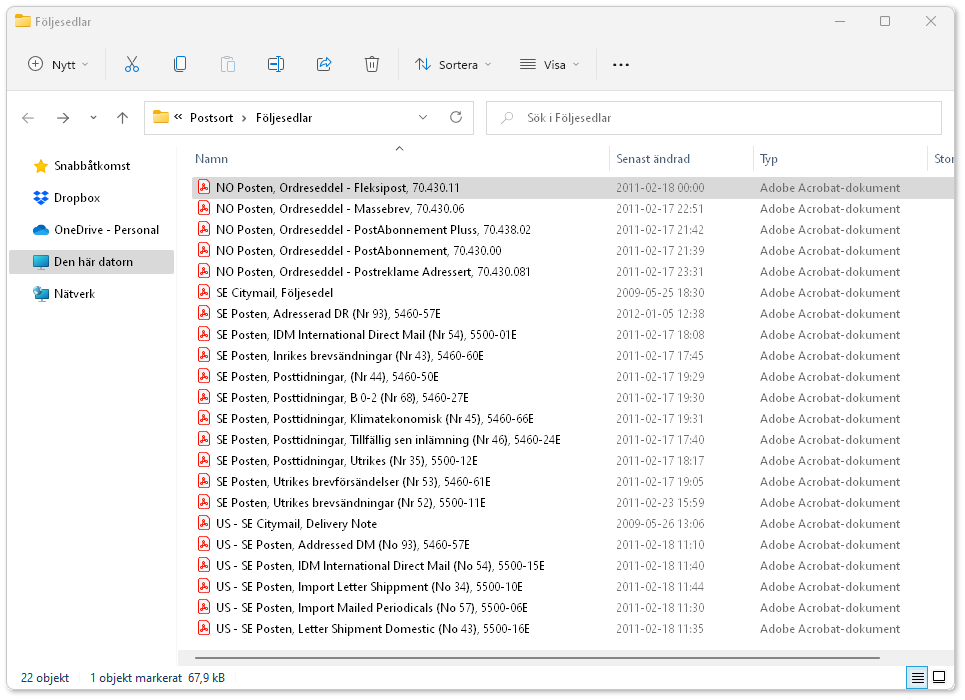Click PDF icon of US - SE Citymail Delivery Note
Viewport: 965px width, 700px height.
point(204,523)
